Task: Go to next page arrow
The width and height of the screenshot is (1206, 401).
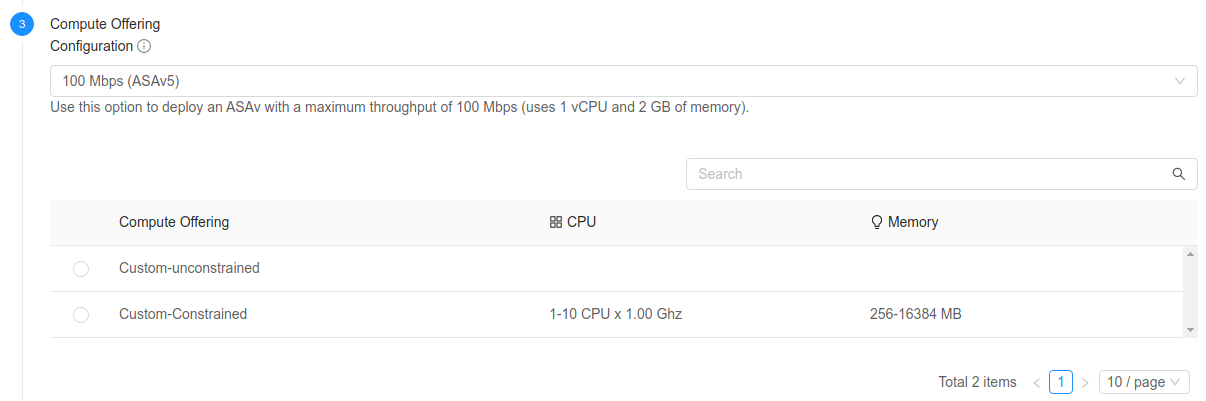Action: 1085,382
